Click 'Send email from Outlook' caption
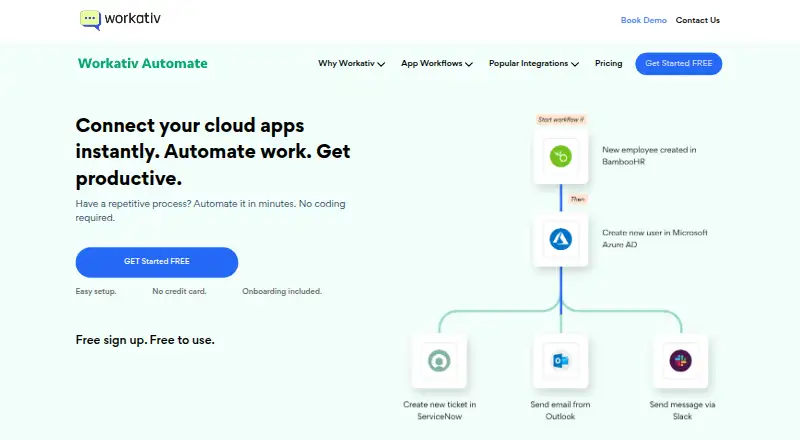Viewport: 800px width, 440px height. (560, 410)
